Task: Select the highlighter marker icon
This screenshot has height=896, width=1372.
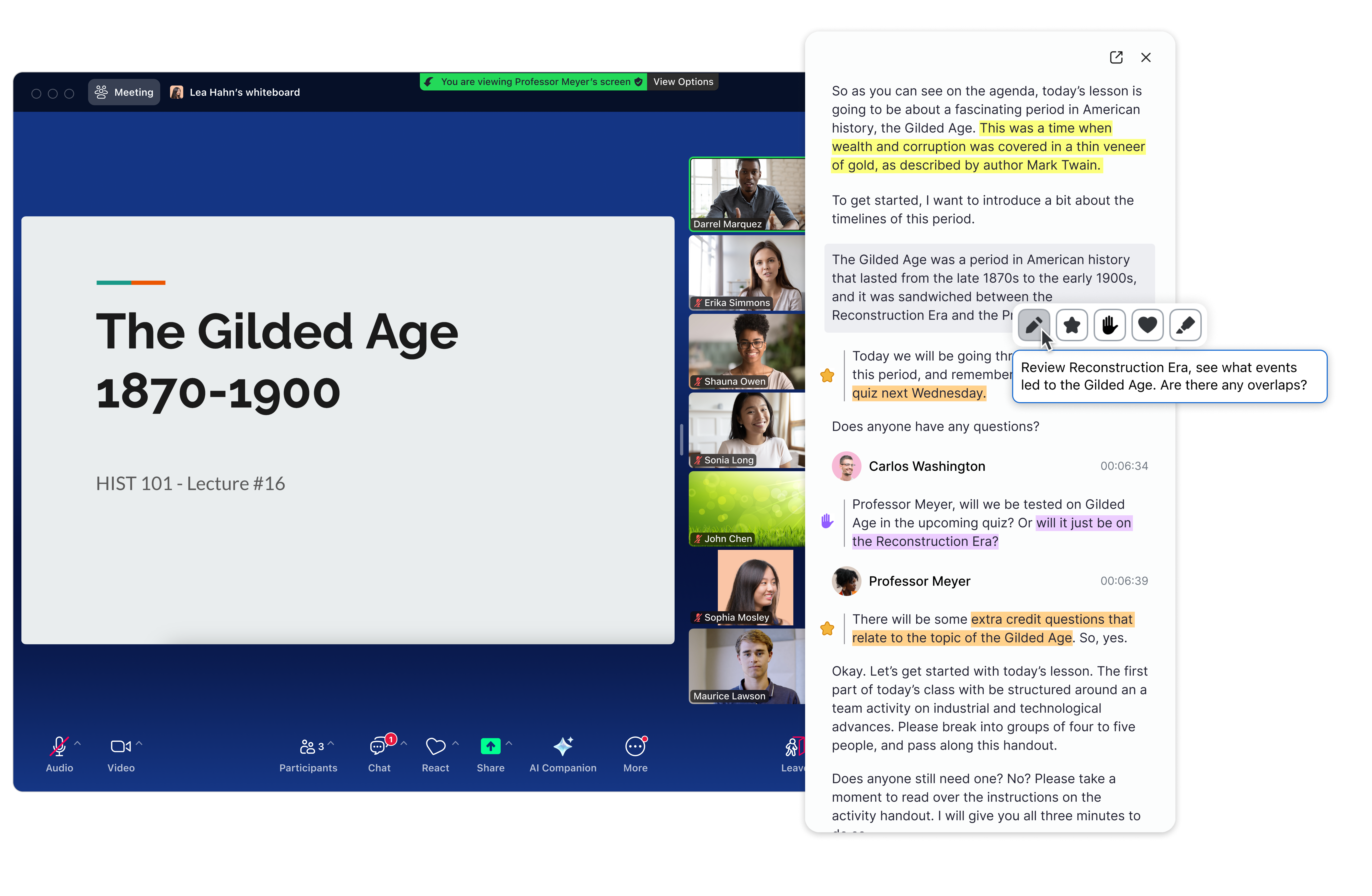Action: 1185,325
